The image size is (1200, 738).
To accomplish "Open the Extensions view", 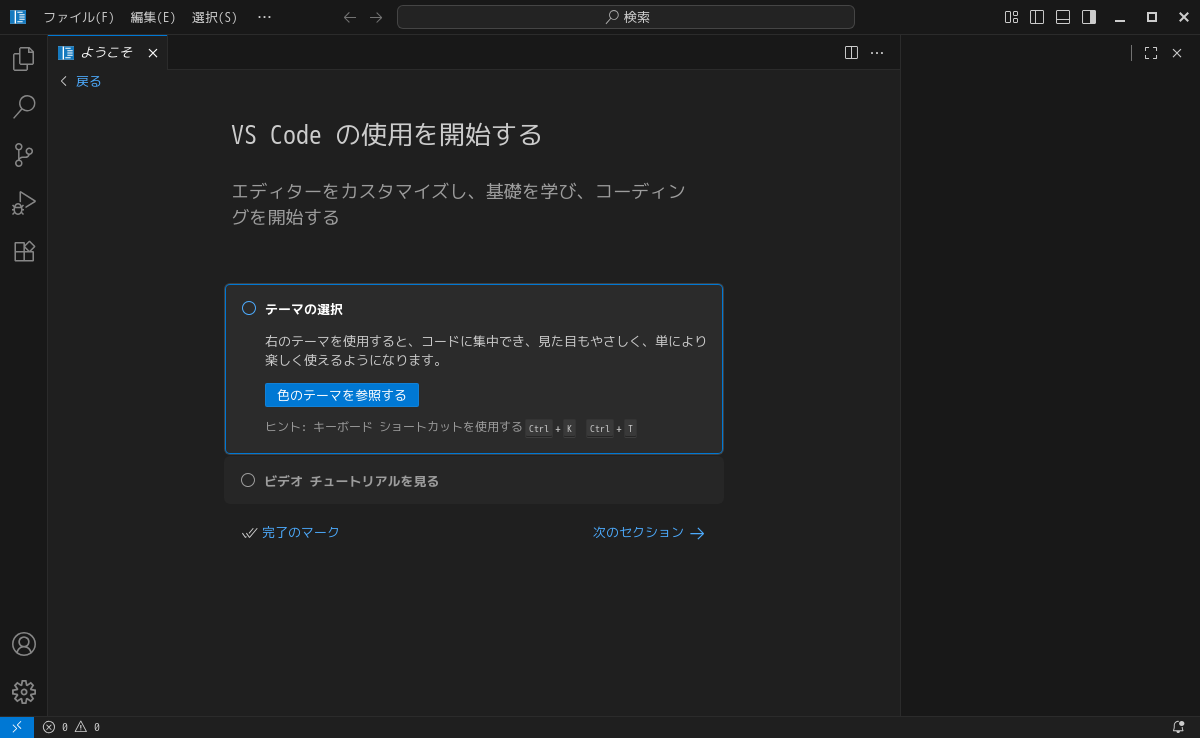I will pyautogui.click(x=24, y=251).
